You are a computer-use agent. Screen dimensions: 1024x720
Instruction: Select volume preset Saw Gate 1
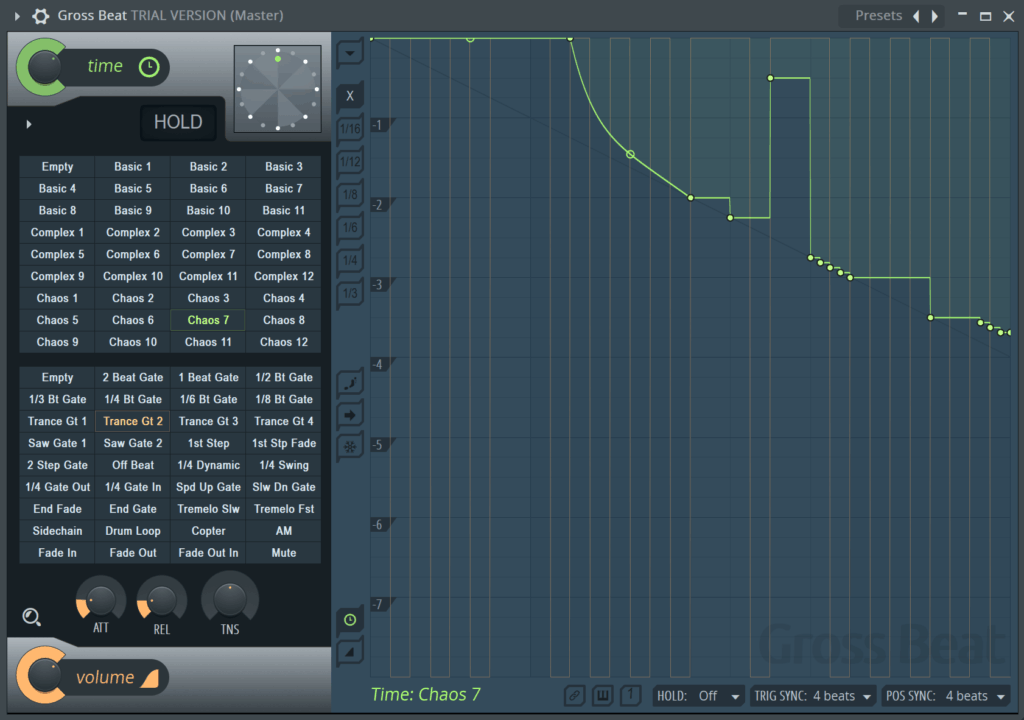(57, 443)
